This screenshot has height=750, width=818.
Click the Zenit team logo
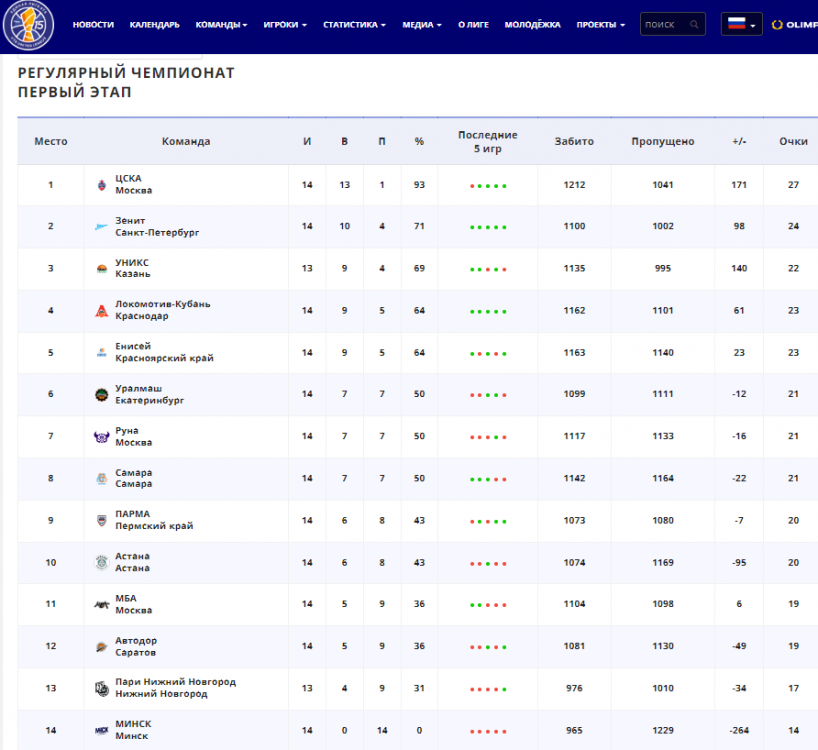pos(101,227)
